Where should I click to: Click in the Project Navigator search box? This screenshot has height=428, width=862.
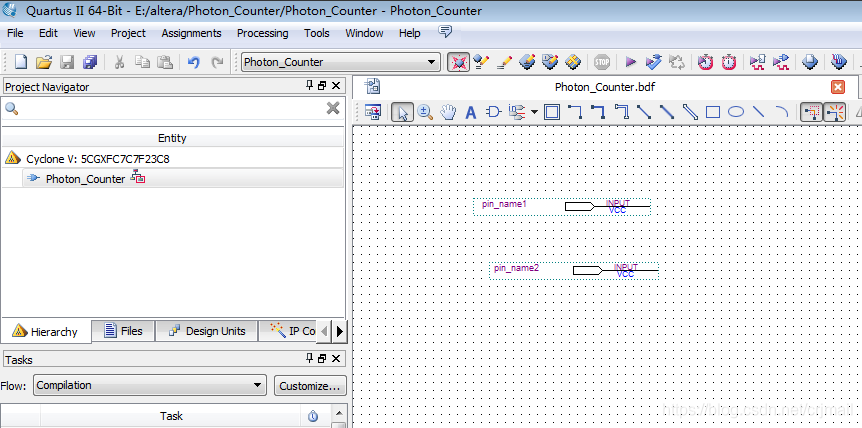pyautogui.click(x=173, y=108)
